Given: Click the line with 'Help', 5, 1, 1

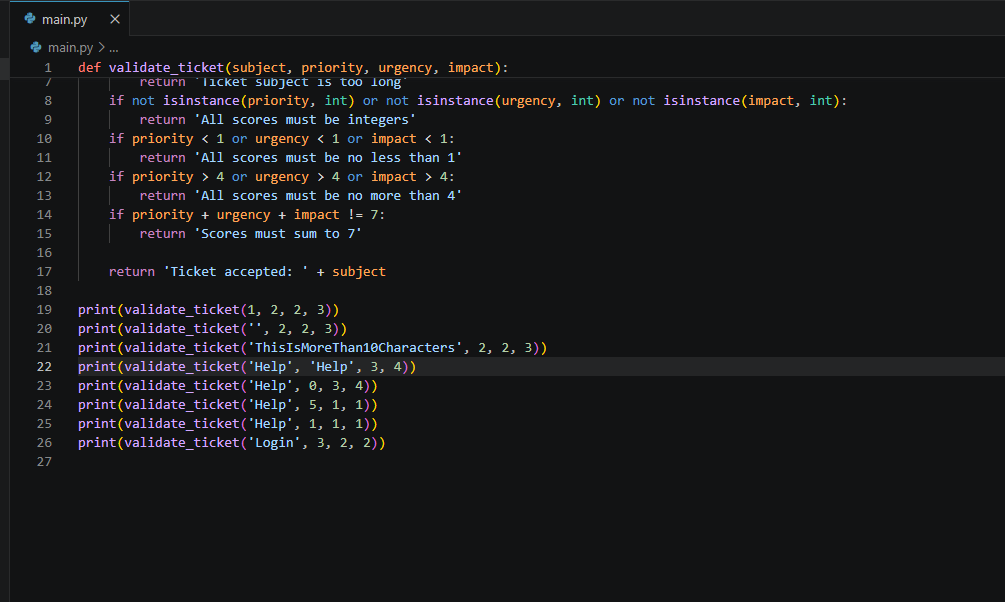Looking at the screenshot, I should click(228, 405).
